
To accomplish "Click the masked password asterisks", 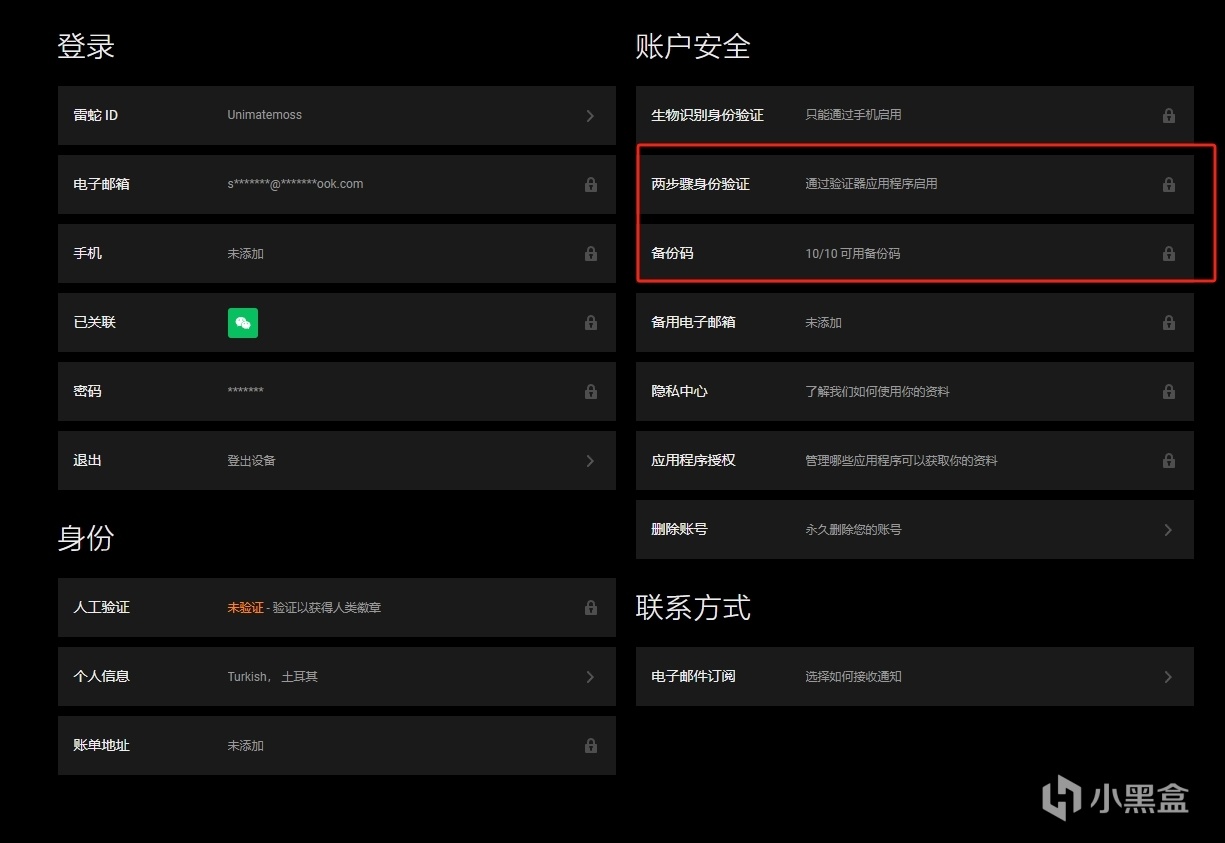I will coord(245,391).
